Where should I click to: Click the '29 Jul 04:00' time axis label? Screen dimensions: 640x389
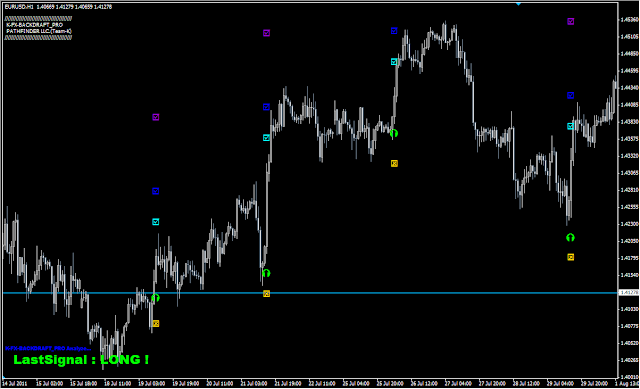560,384
